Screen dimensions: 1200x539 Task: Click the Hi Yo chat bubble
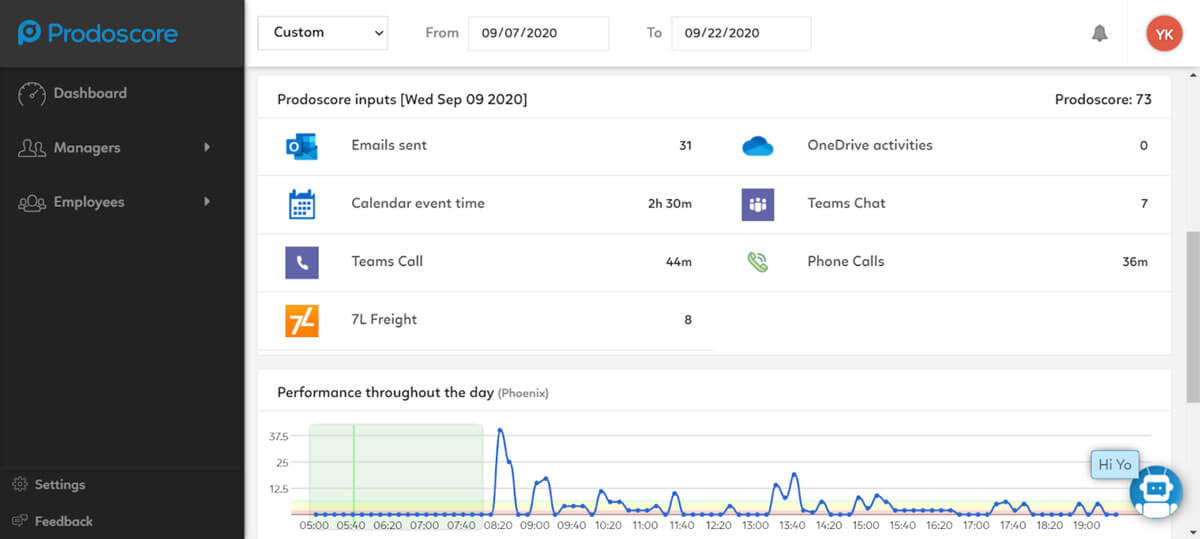[1115, 465]
